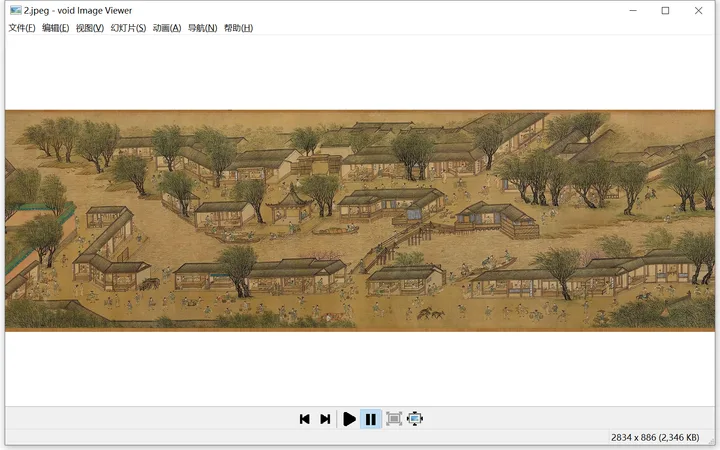
Task: Skip to the next image
Action: 325,419
